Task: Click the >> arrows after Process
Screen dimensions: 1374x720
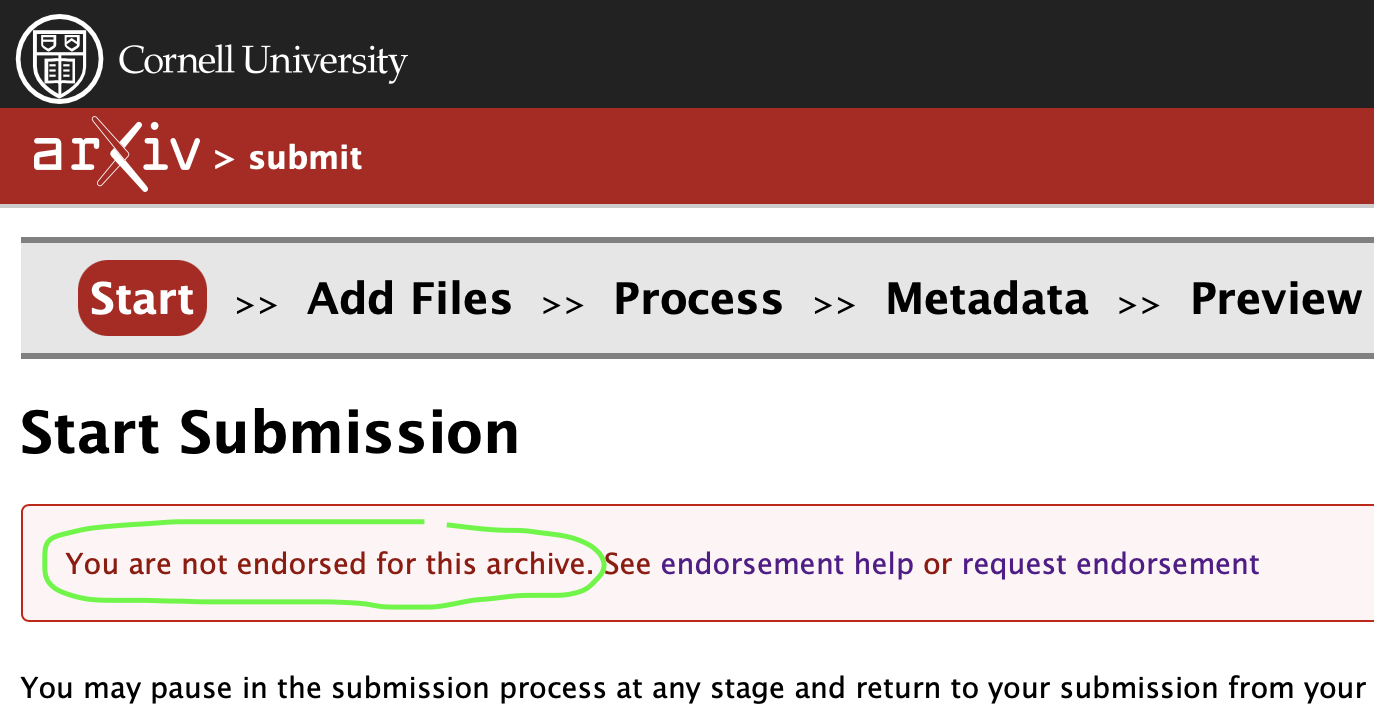Action: coord(834,304)
